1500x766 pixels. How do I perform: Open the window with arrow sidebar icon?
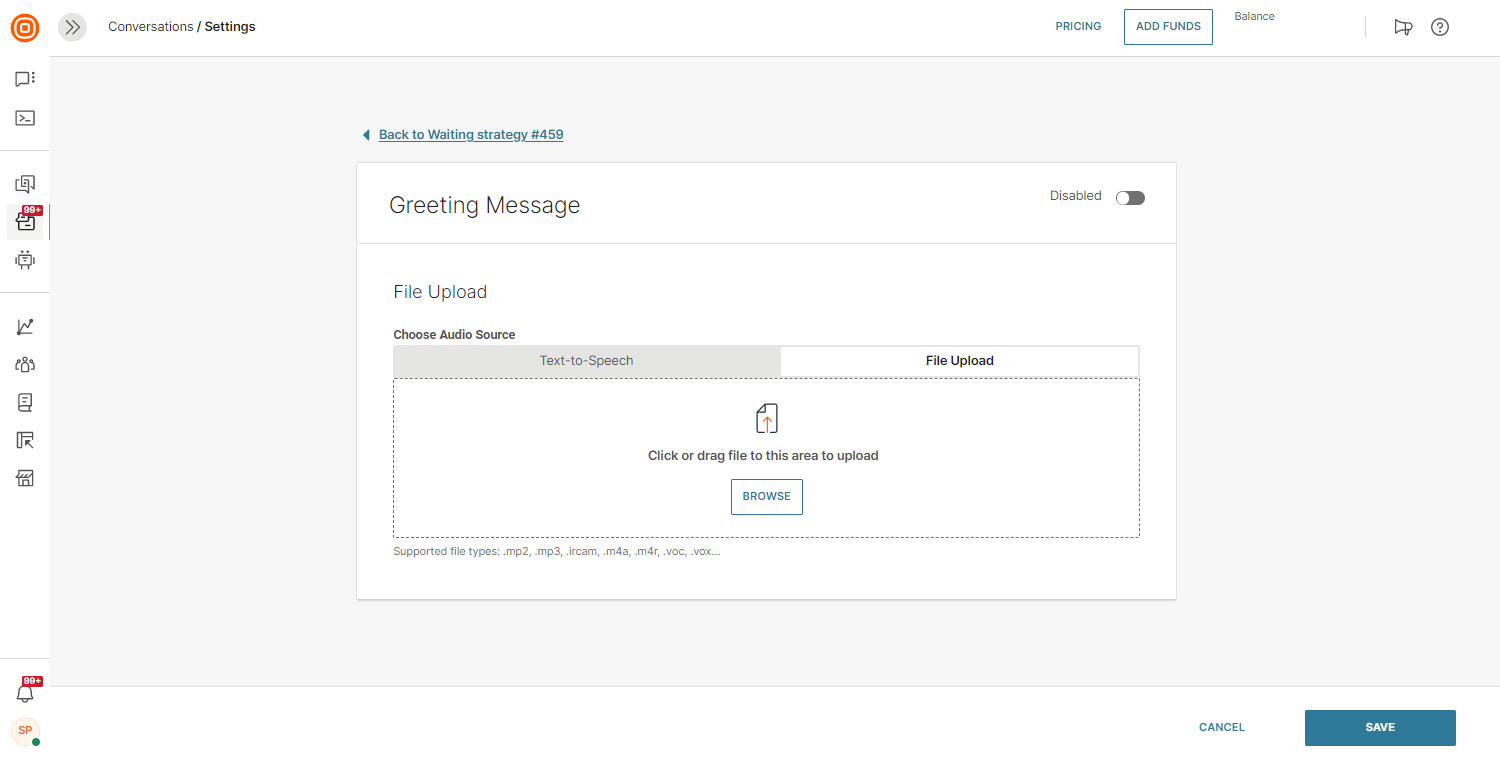25,440
